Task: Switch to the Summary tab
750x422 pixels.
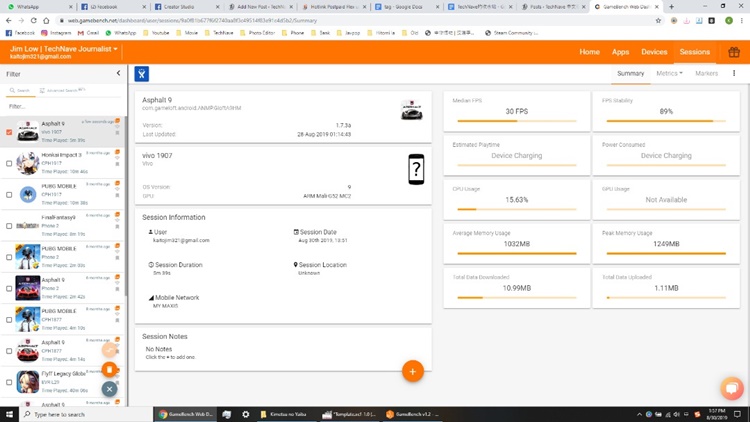Action: click(x=630, y=73)
